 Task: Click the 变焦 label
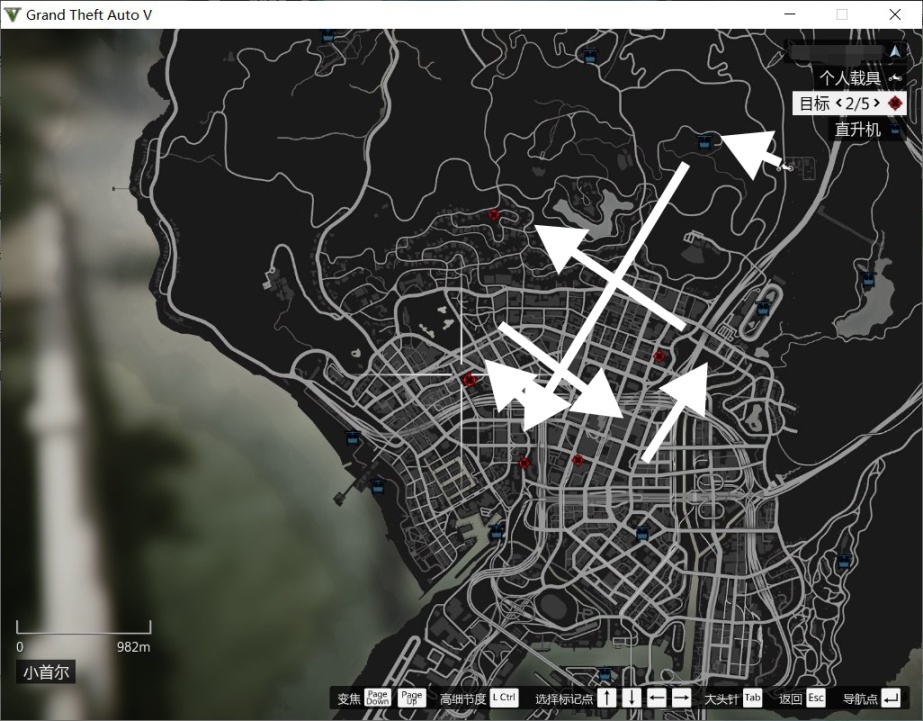coord(348,699)
